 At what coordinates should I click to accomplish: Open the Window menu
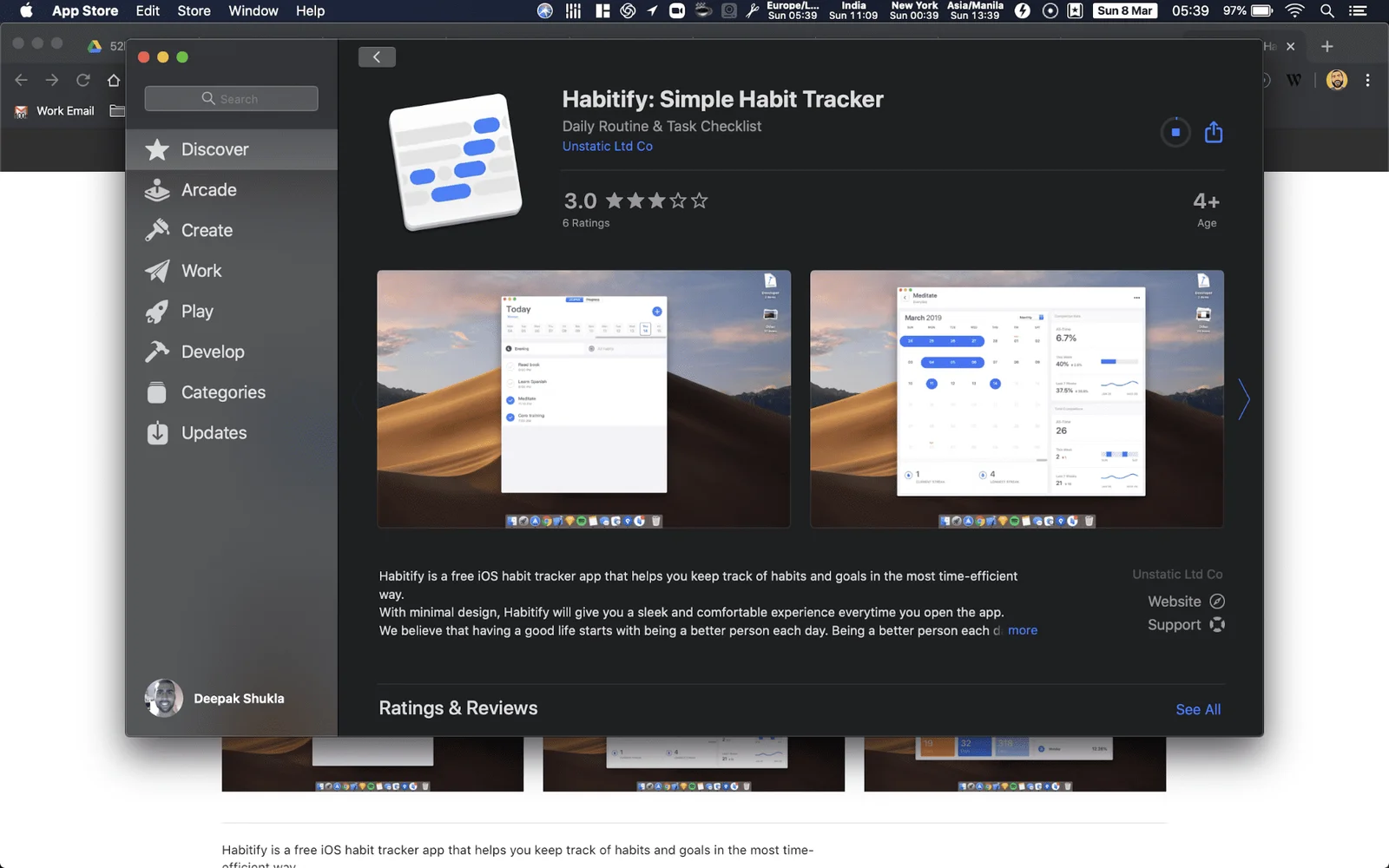pos(253,10)
